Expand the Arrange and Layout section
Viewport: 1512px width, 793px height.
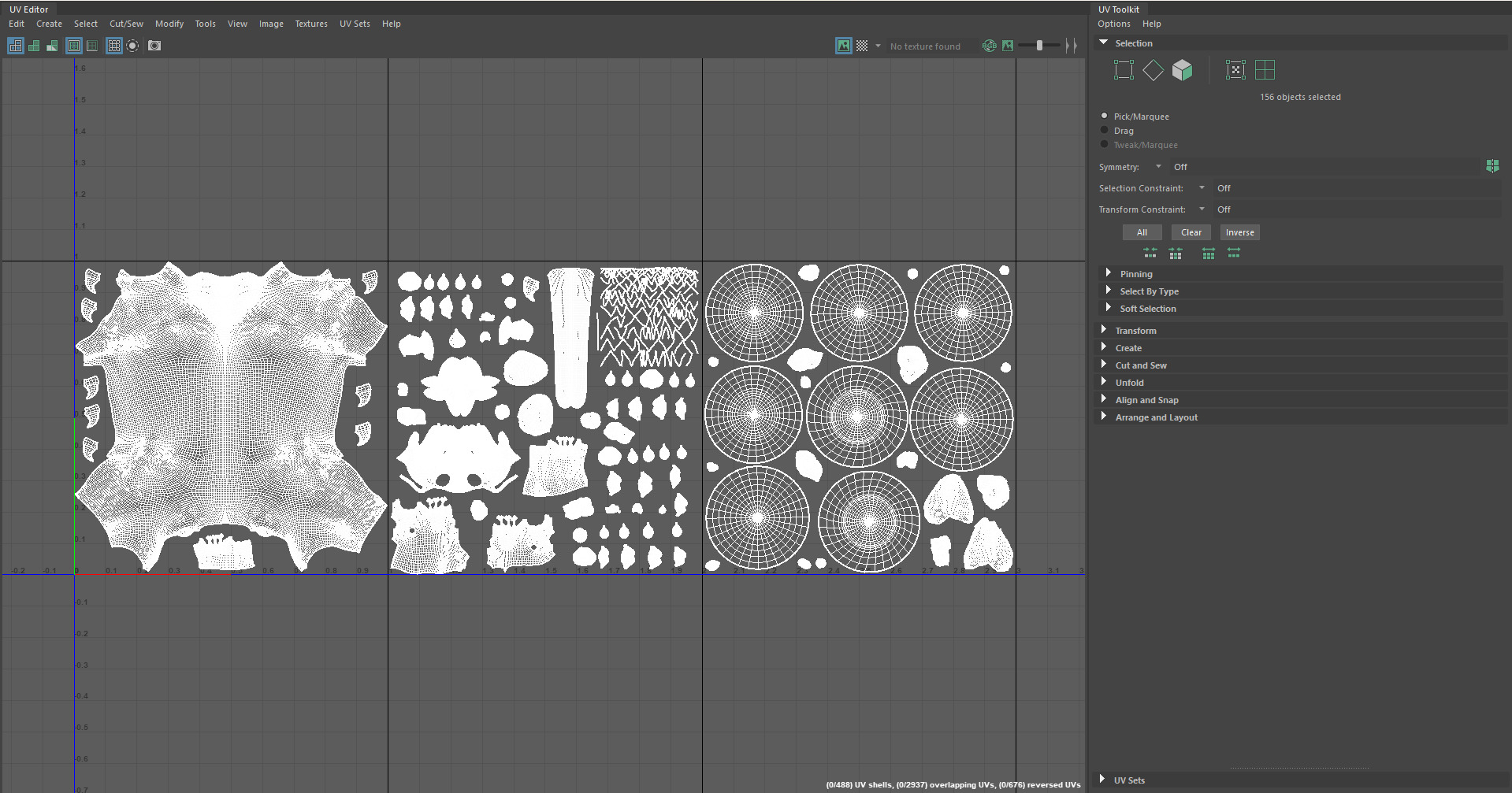coord(1104,417)
